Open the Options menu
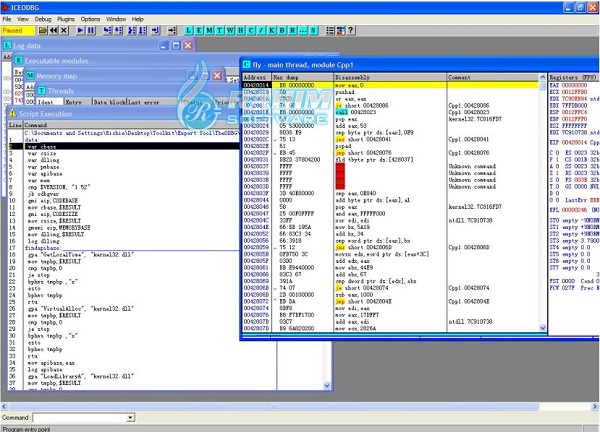600x432 pixels. click(x=90, y=18)
